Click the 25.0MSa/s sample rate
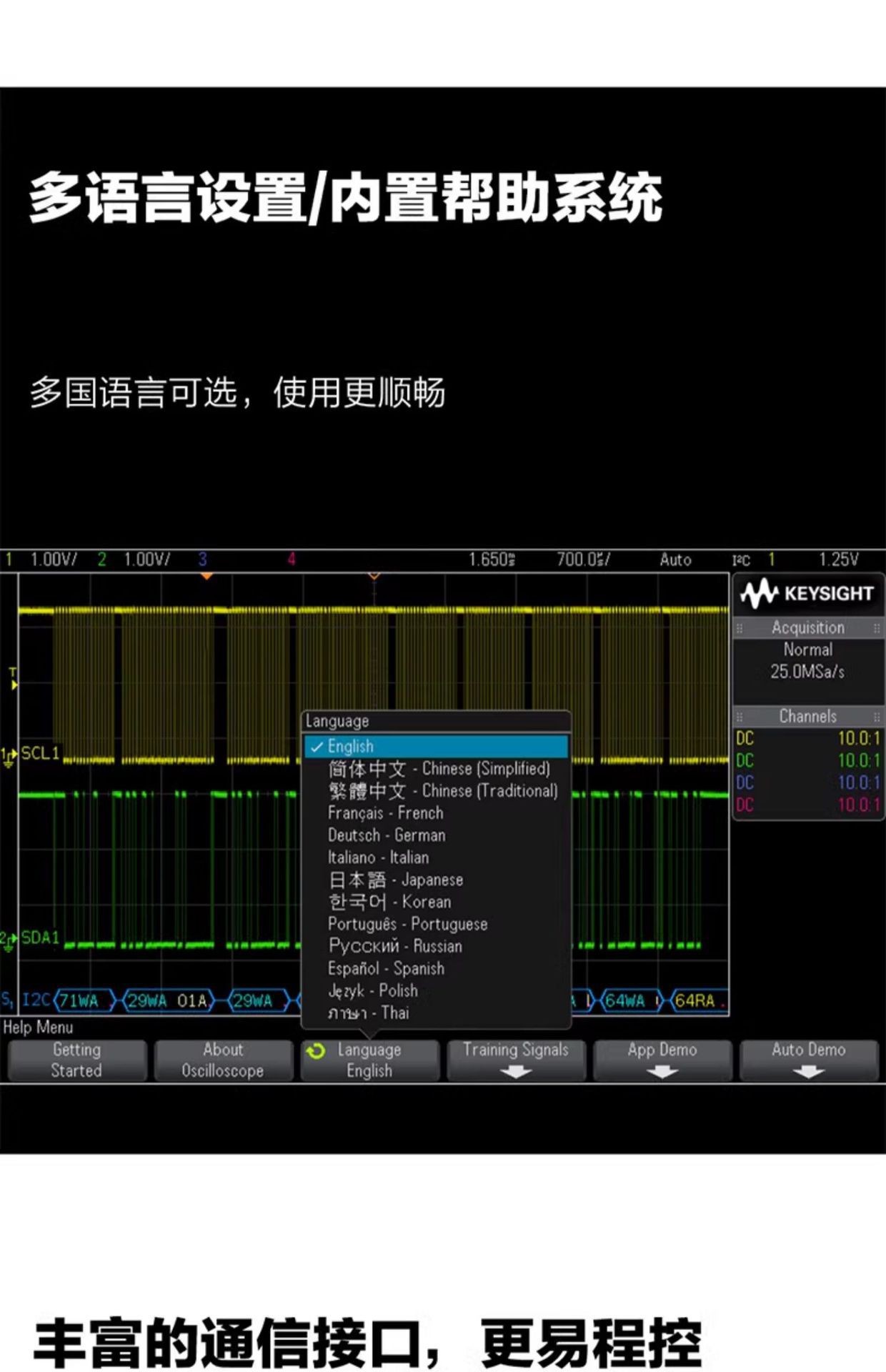Viewport: 886px width, 1372px height. point(807,672)
